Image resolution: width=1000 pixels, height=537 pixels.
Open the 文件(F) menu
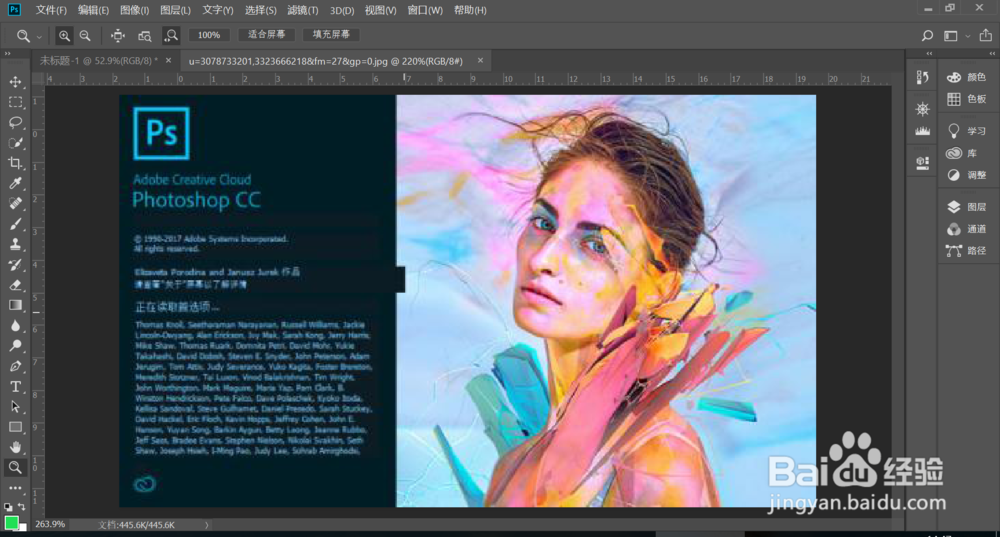pos(51,10)
